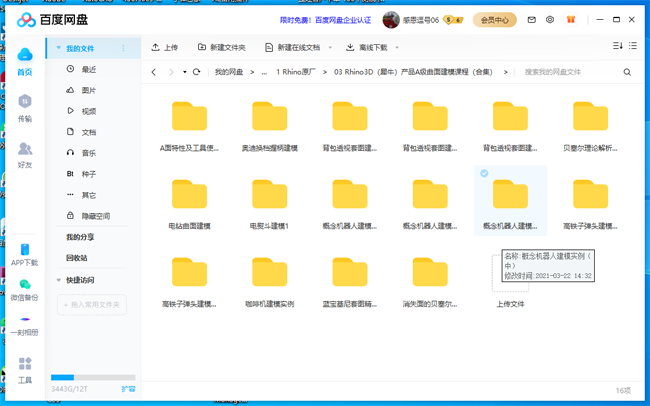Go back with the left arrow
Viewport: 650px width, 406px height.
tap(154, 72)
